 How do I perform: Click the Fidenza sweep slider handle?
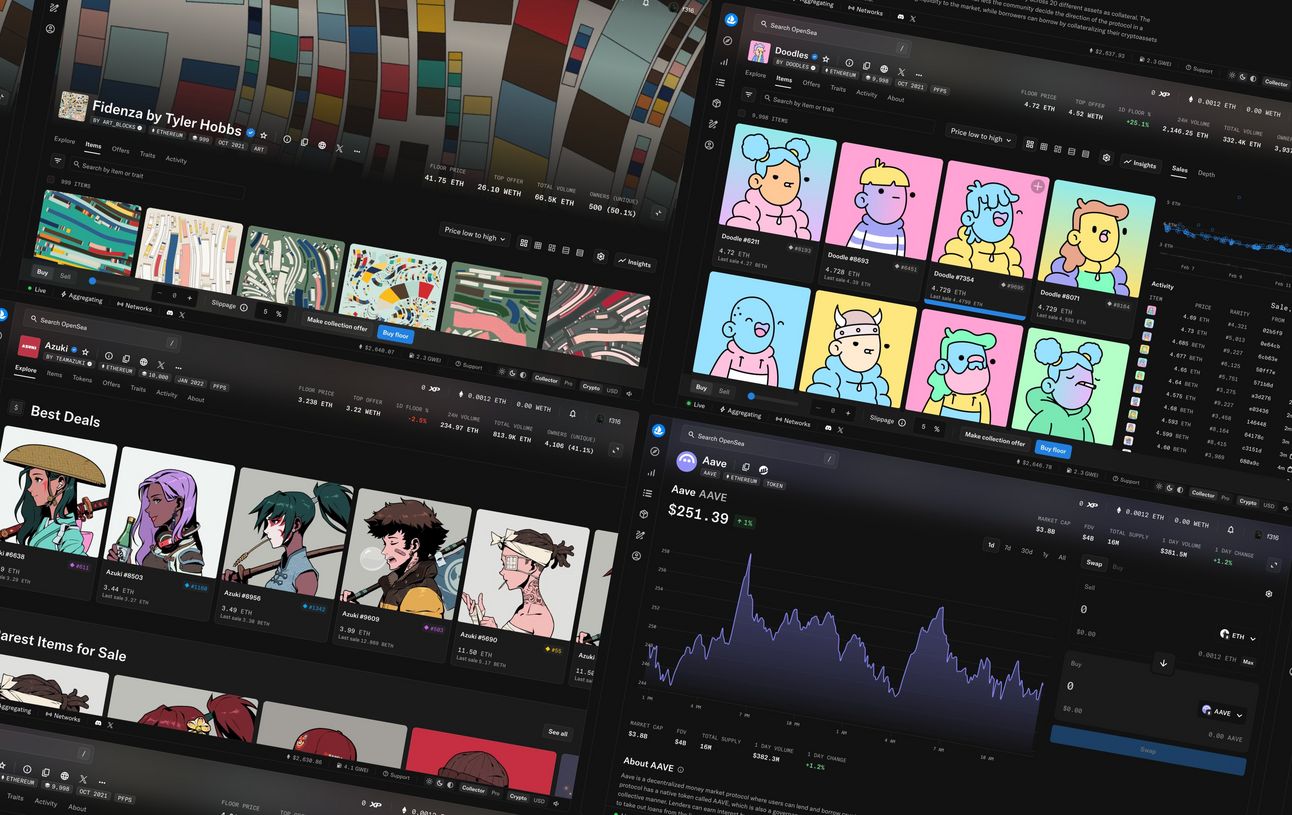(93, 281)
